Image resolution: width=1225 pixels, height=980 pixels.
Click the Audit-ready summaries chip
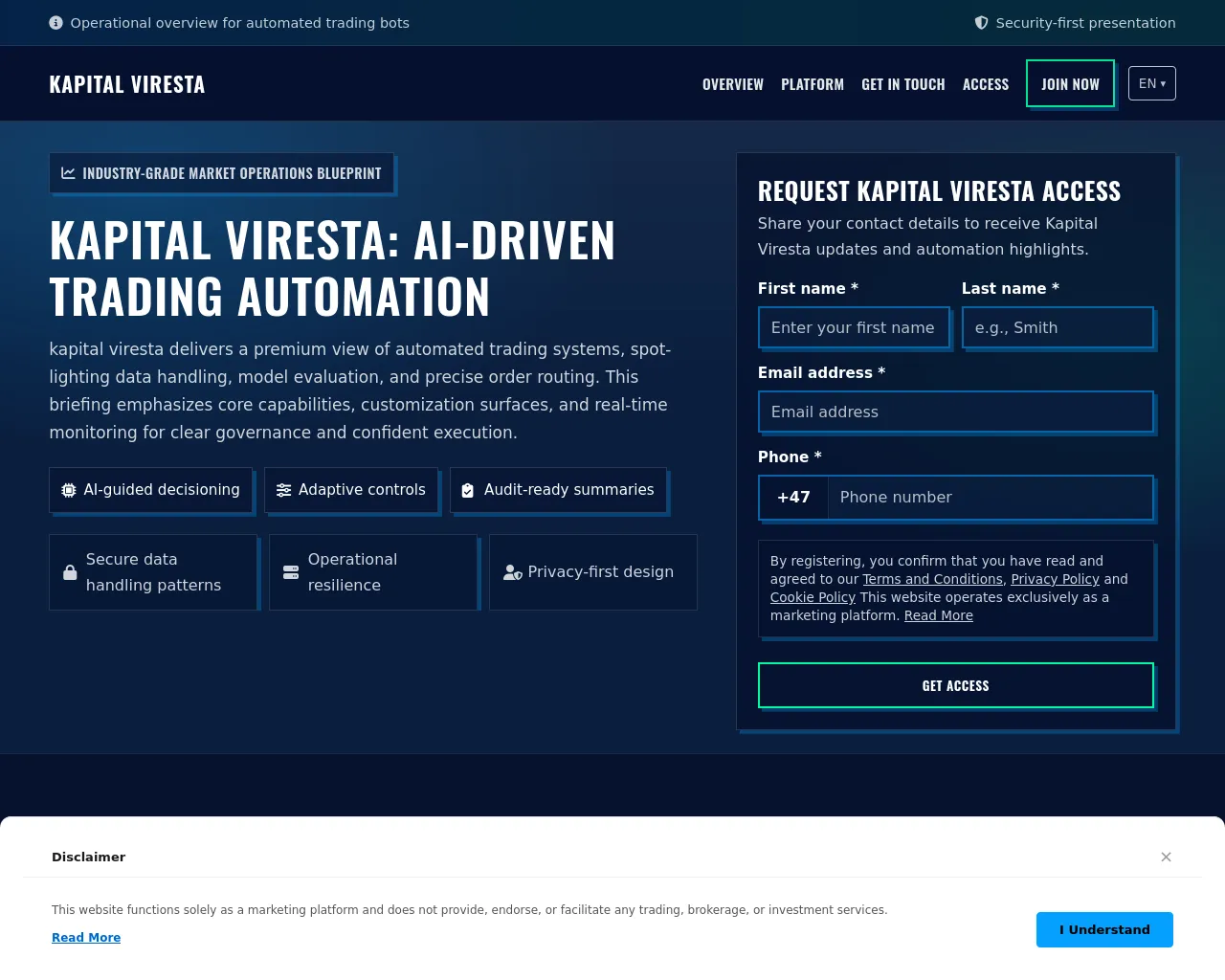pyautogui.click(x=558, y=490)
